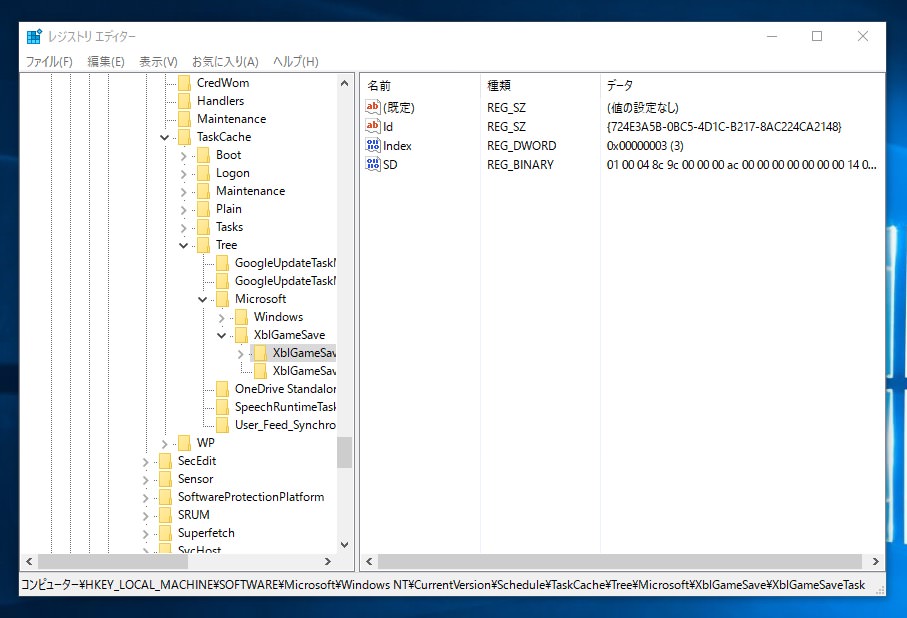Screen dimensions: 907x618
Task: Open the ファイル(F) menu
Action: point(49,61)
